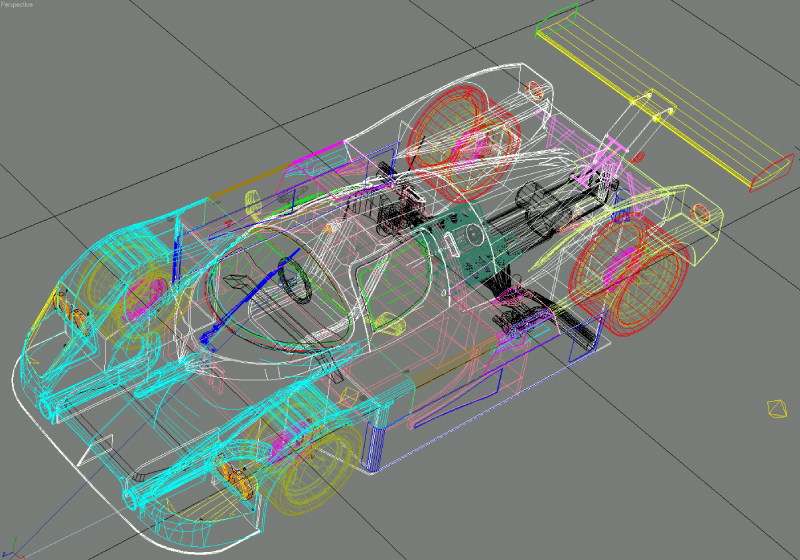This screenshot has width=800, height=560.
Task: Select the small yellow helper object at right
Action: point(774,408)
